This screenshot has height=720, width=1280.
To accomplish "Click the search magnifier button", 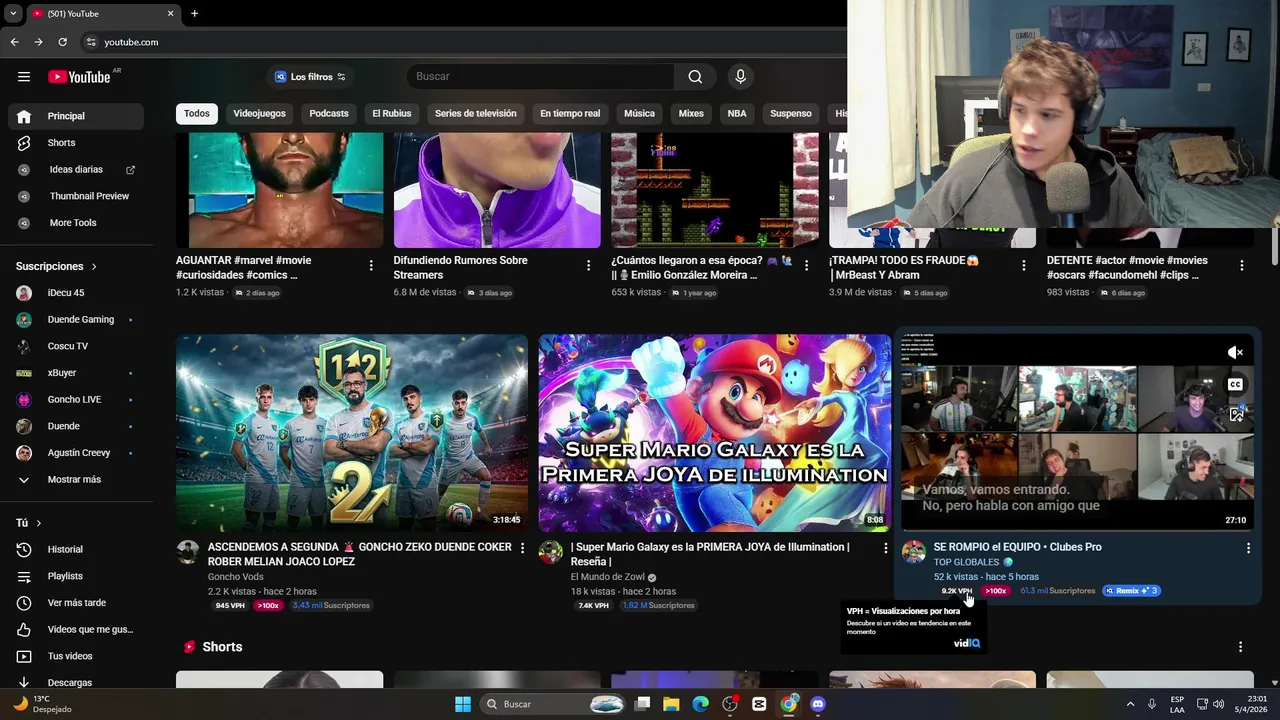I will tap(695, 77).
